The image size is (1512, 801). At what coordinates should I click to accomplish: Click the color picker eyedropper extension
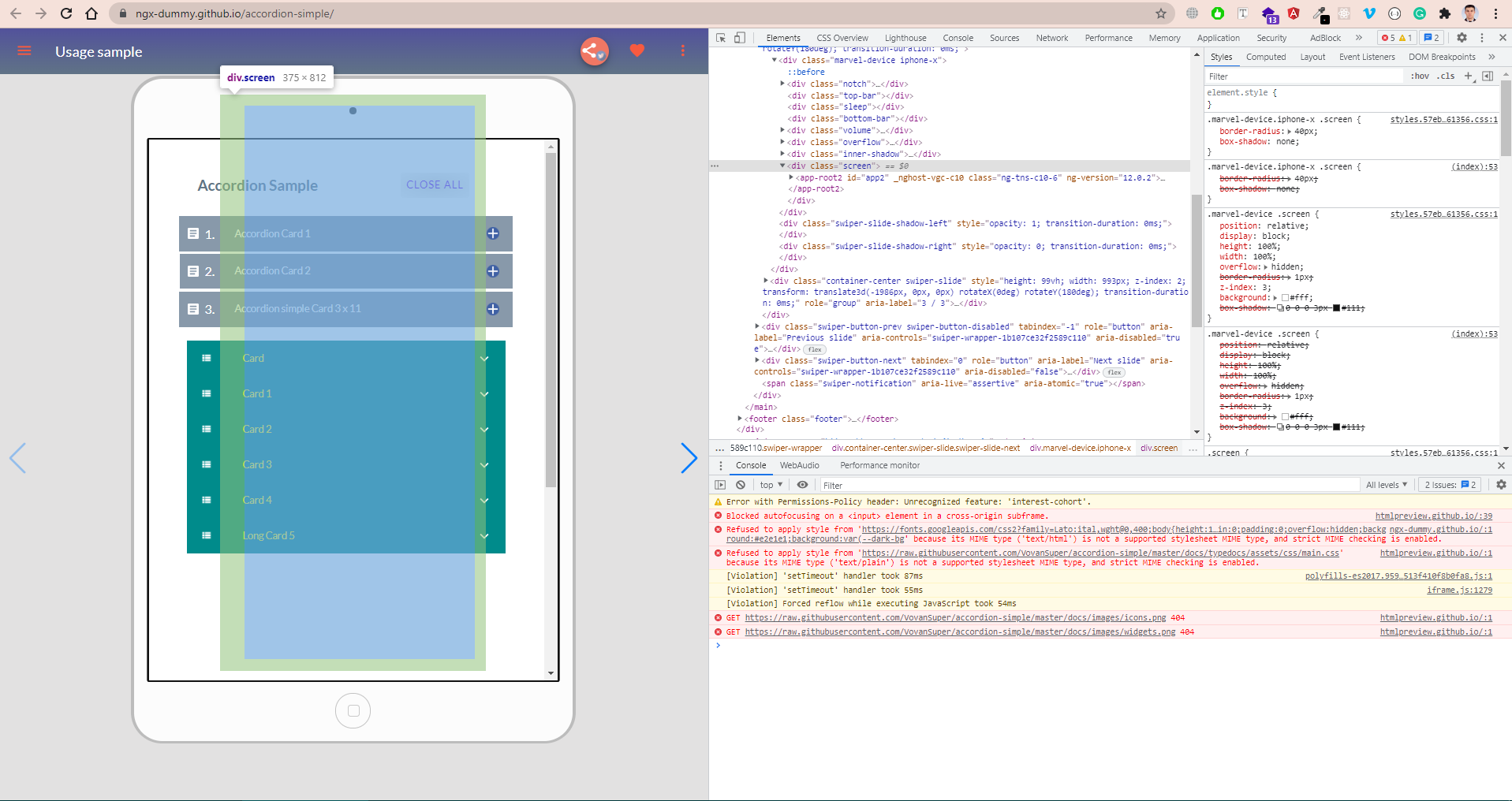[x=1320, y=13]
